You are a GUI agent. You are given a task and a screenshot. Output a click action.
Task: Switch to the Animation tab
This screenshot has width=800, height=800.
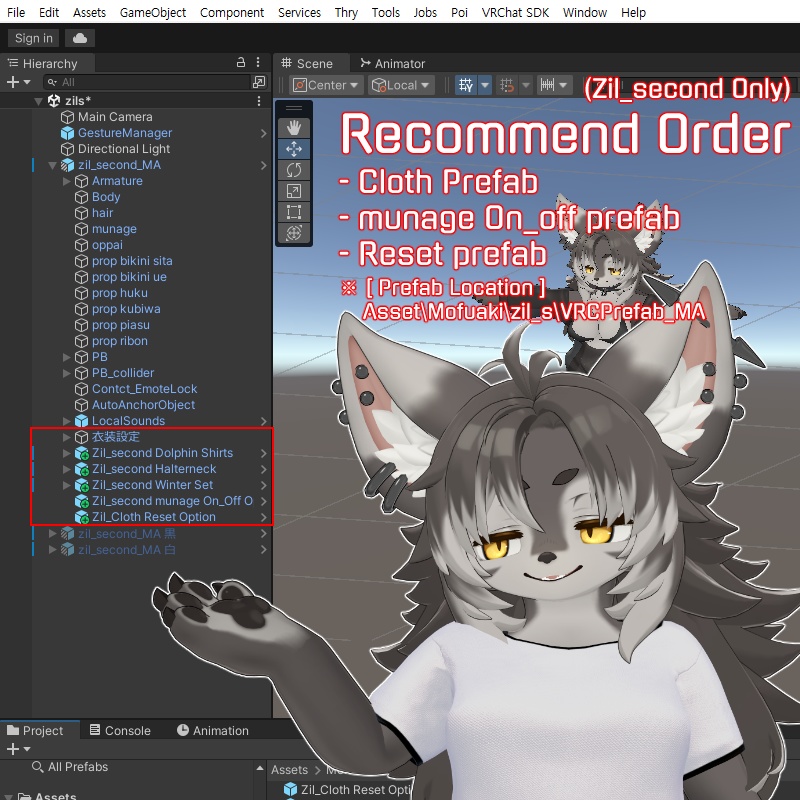213,731
